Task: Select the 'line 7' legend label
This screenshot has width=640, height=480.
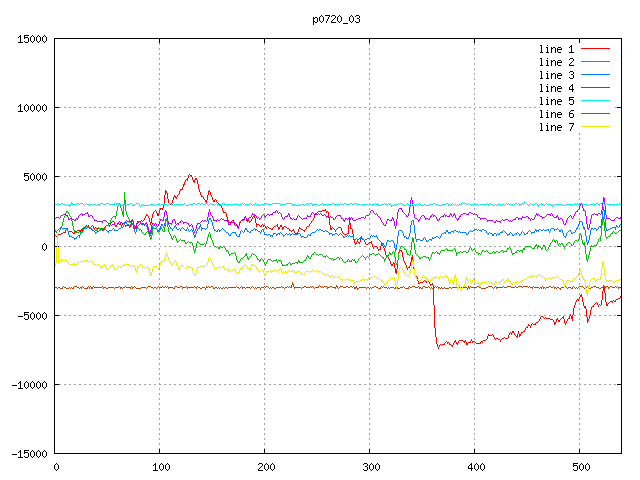Action: pos(556,127)
